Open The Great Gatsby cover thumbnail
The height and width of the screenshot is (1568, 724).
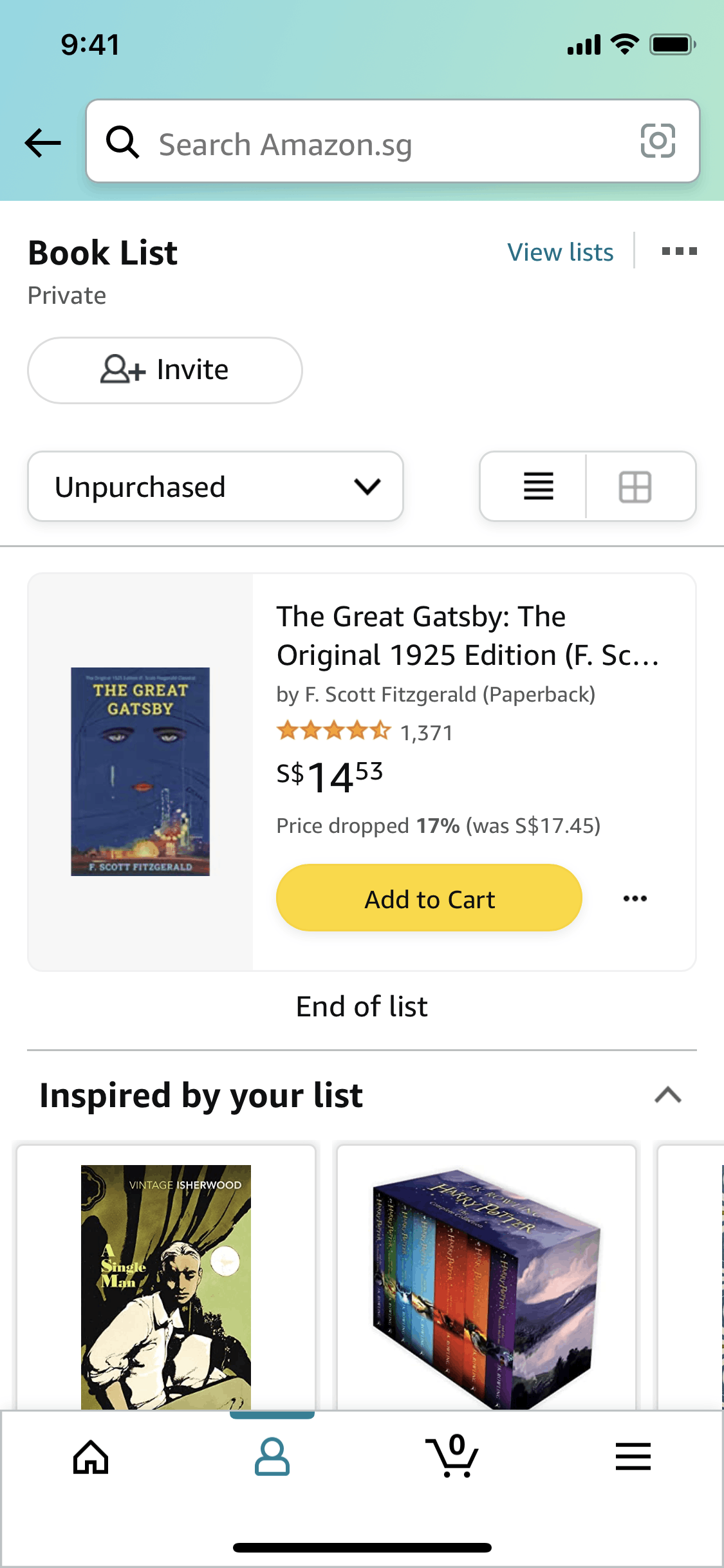[140, 771]
